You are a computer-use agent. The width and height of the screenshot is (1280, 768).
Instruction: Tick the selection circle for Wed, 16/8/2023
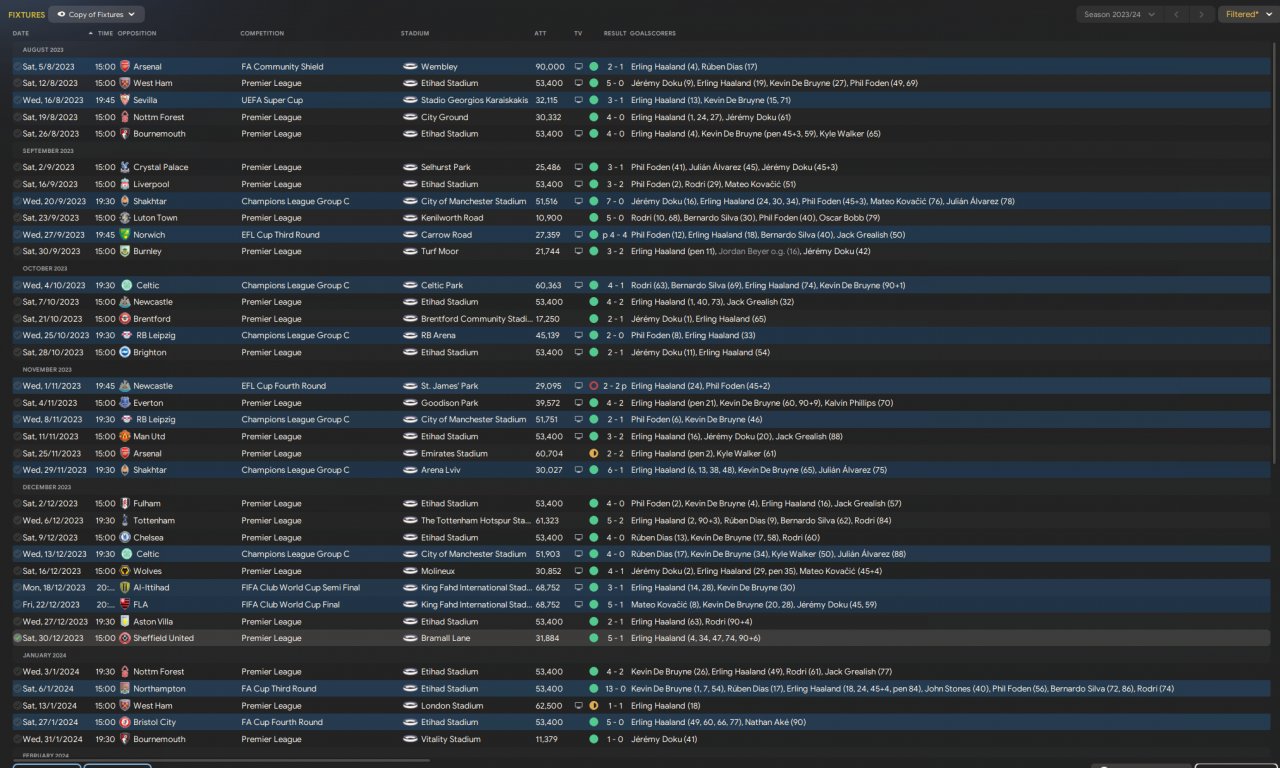[17, 100]
